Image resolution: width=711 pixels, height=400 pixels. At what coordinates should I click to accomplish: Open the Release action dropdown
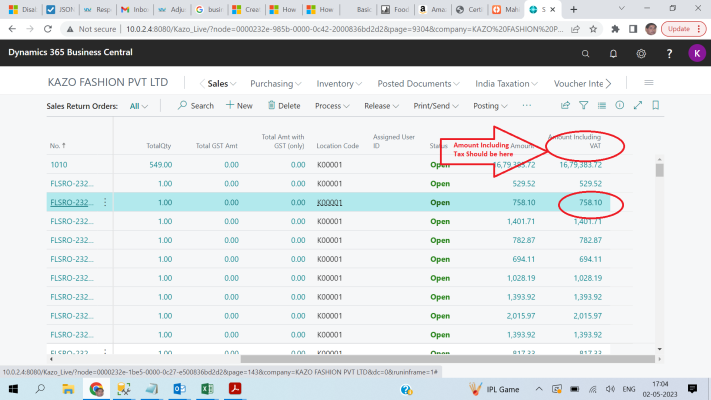tap(381, 106)
